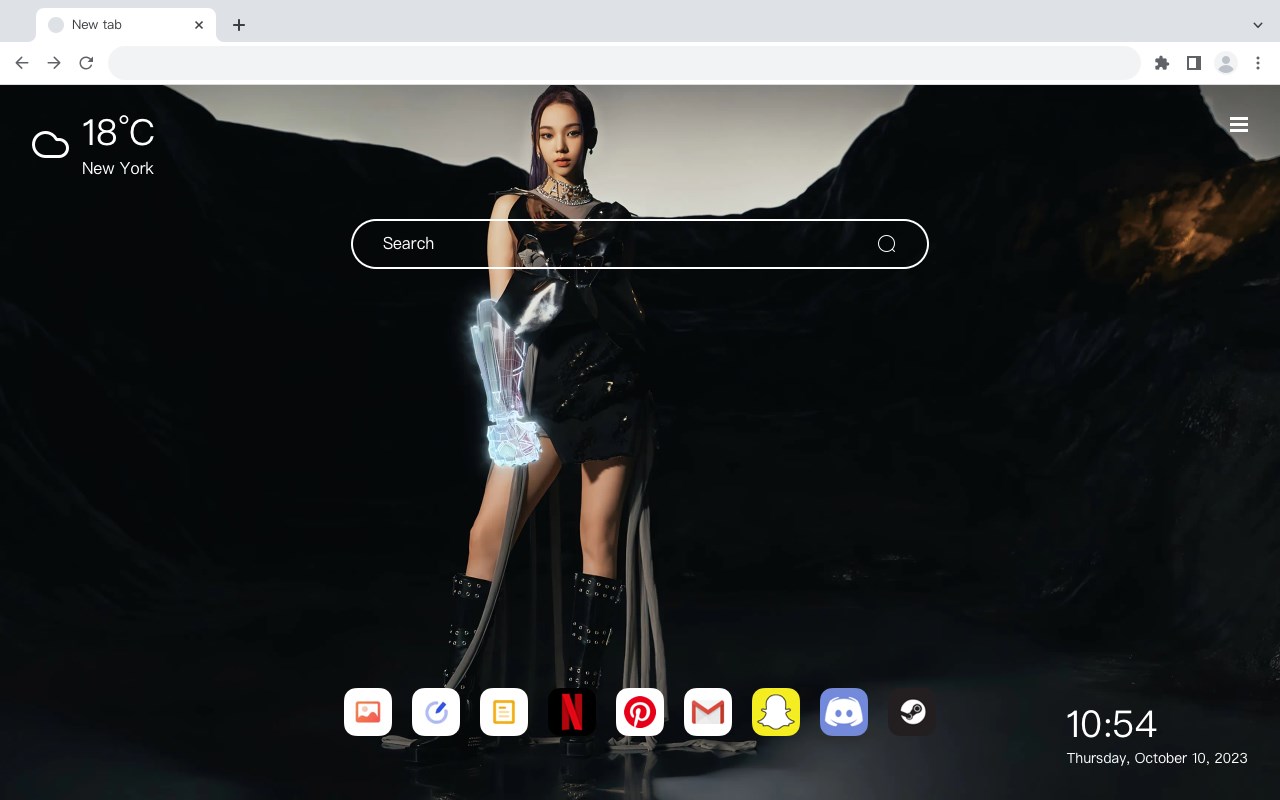Toggle the browser side panel
Image resolution: width=1280 pixels, height=800 pixels.
click(1193, 63)
